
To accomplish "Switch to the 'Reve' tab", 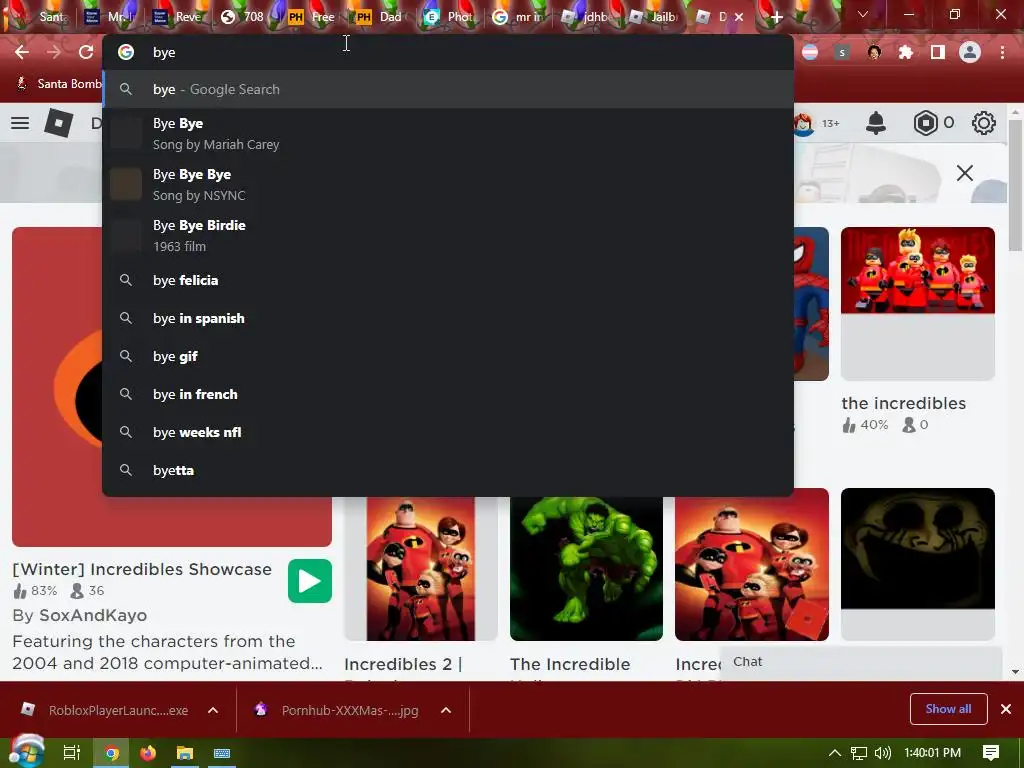I will tap(176, 17).
